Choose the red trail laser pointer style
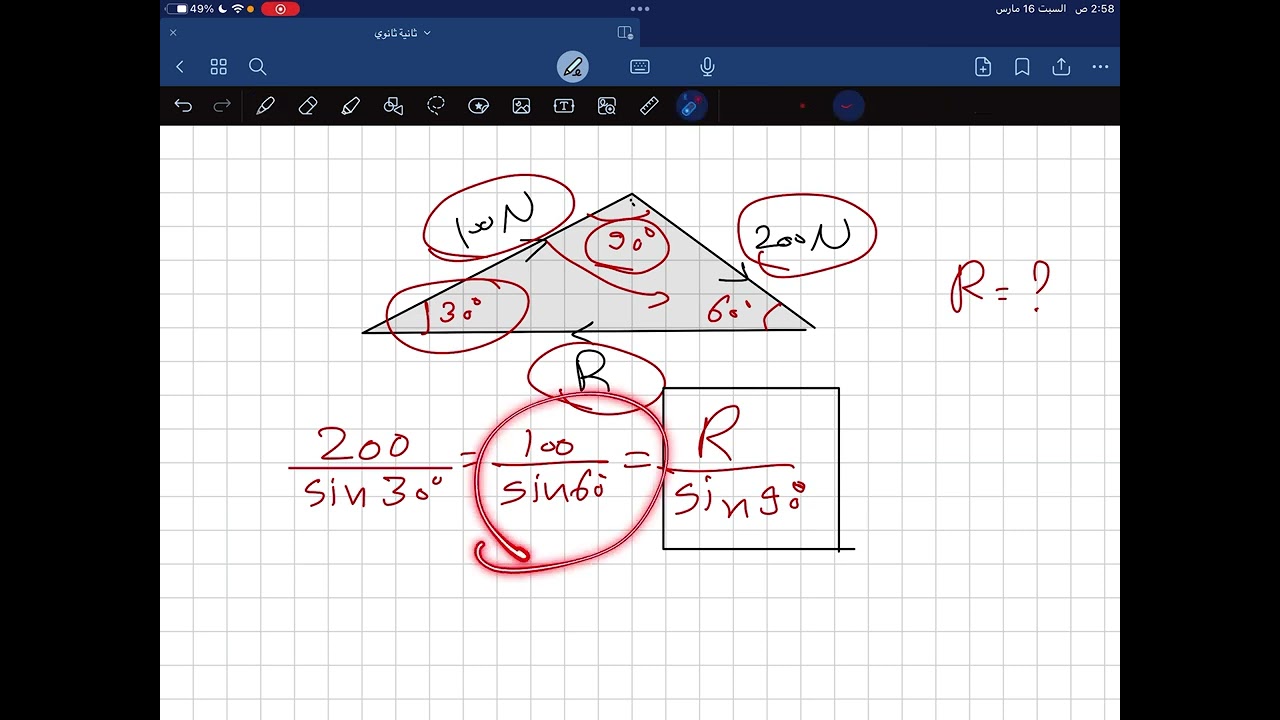 [848, 105]
